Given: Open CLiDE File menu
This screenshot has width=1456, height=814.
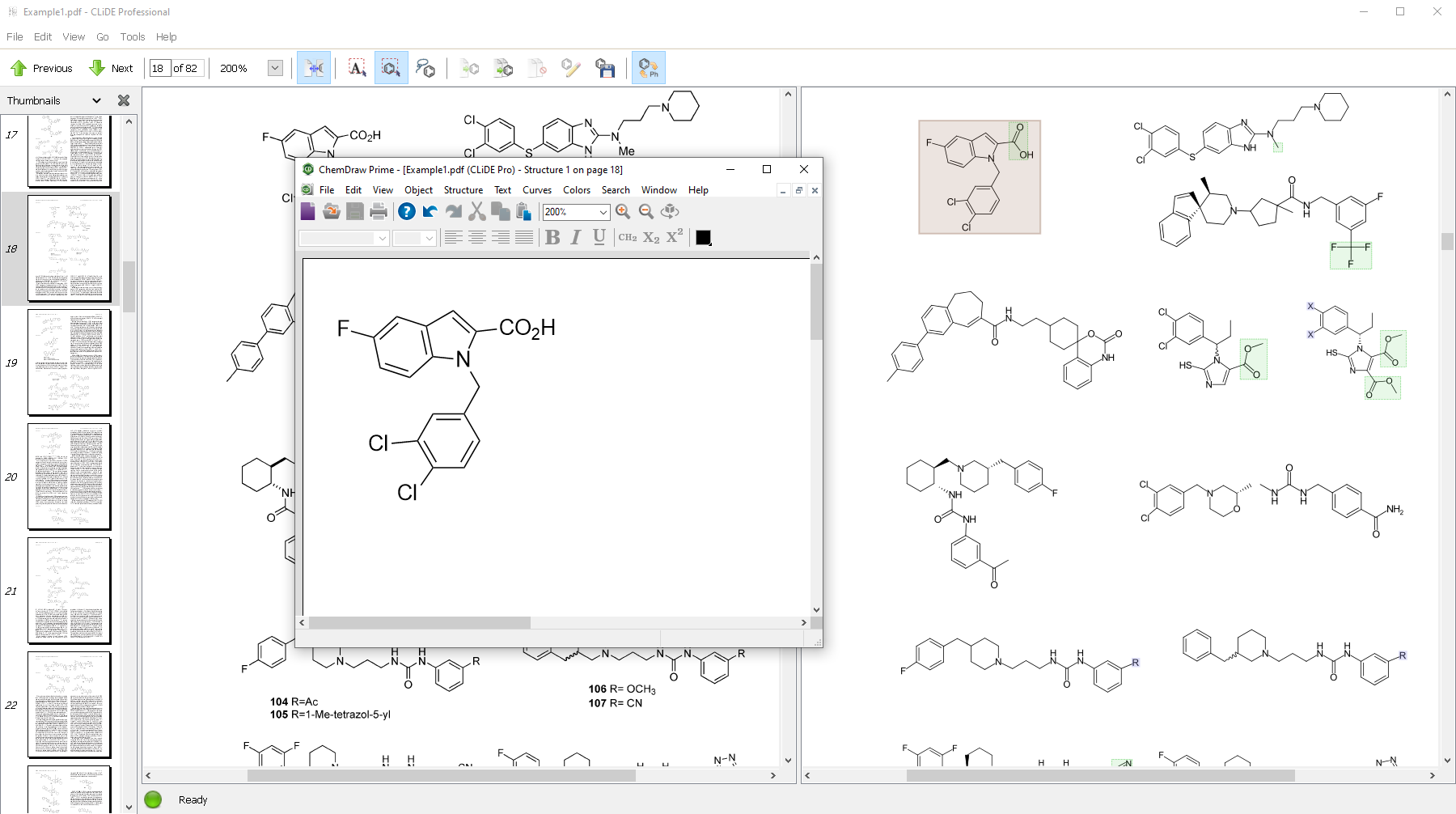Looking at the screenshot, I should pos(15,36).
